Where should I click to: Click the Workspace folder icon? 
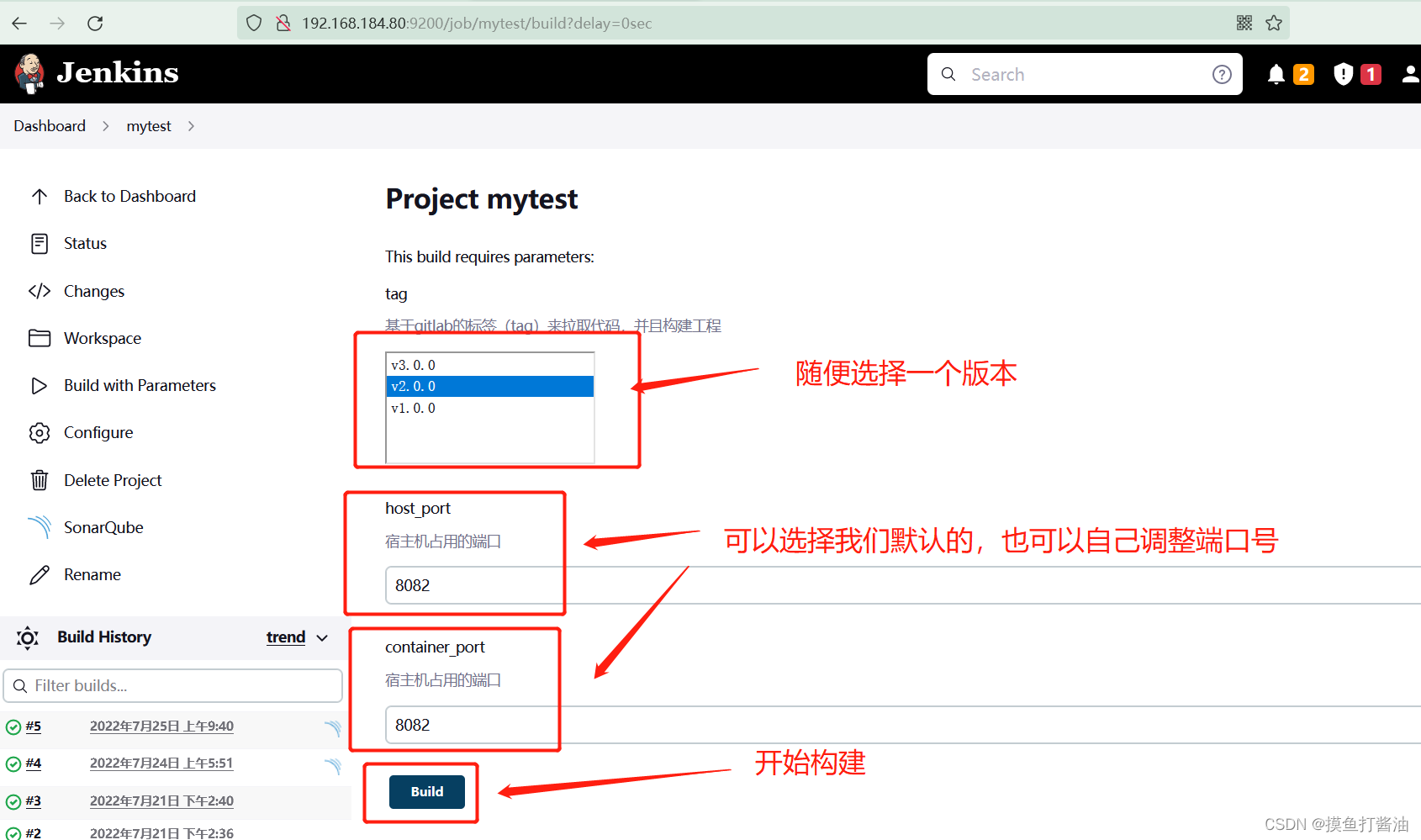(40, 338)
